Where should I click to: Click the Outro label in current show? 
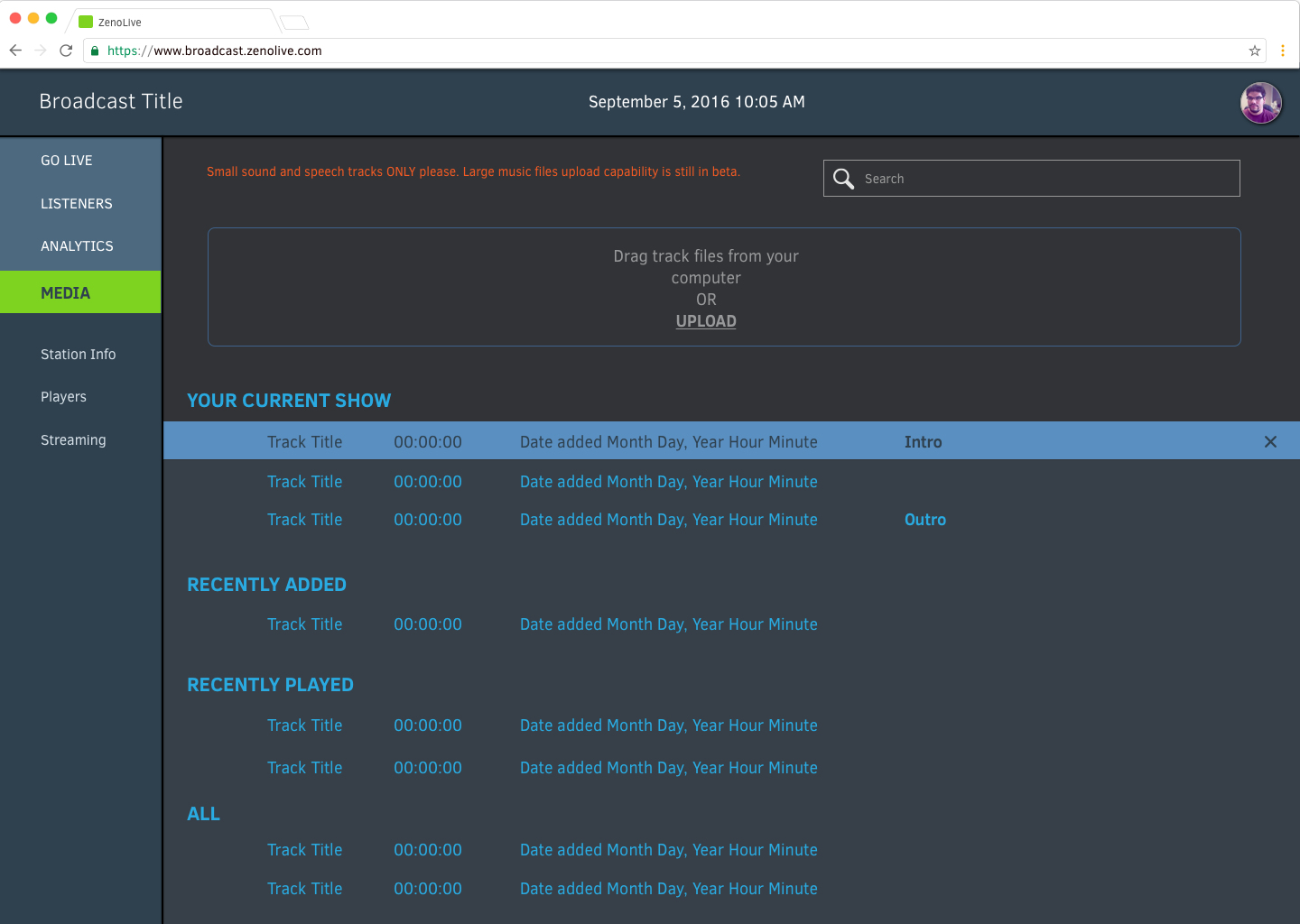(925, 519)
